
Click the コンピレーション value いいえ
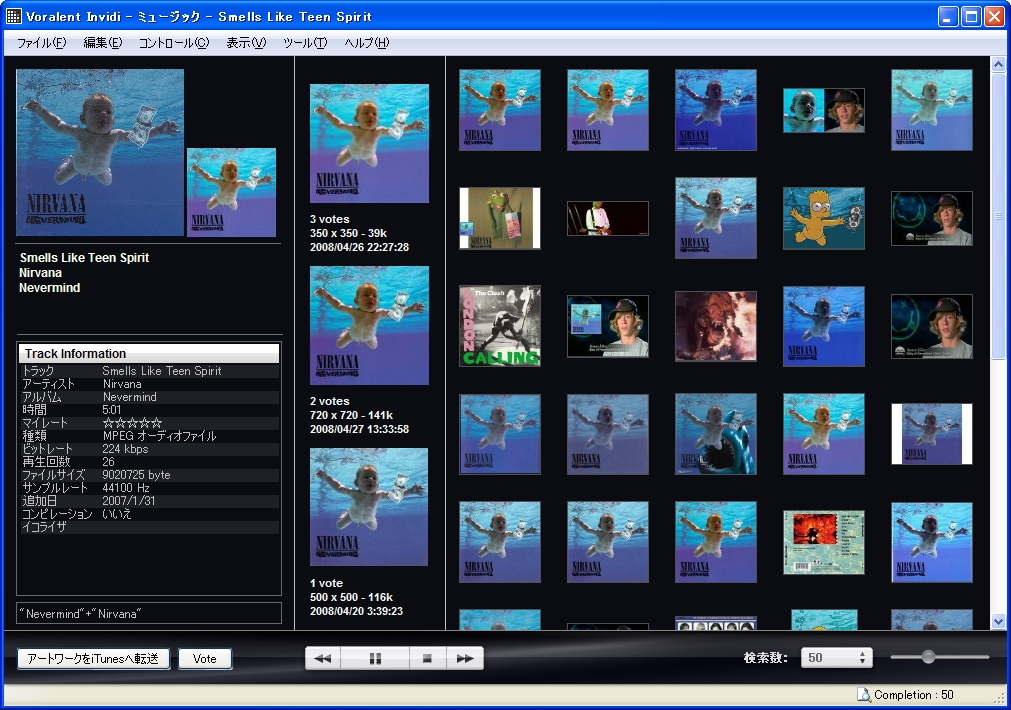(117, 513)
